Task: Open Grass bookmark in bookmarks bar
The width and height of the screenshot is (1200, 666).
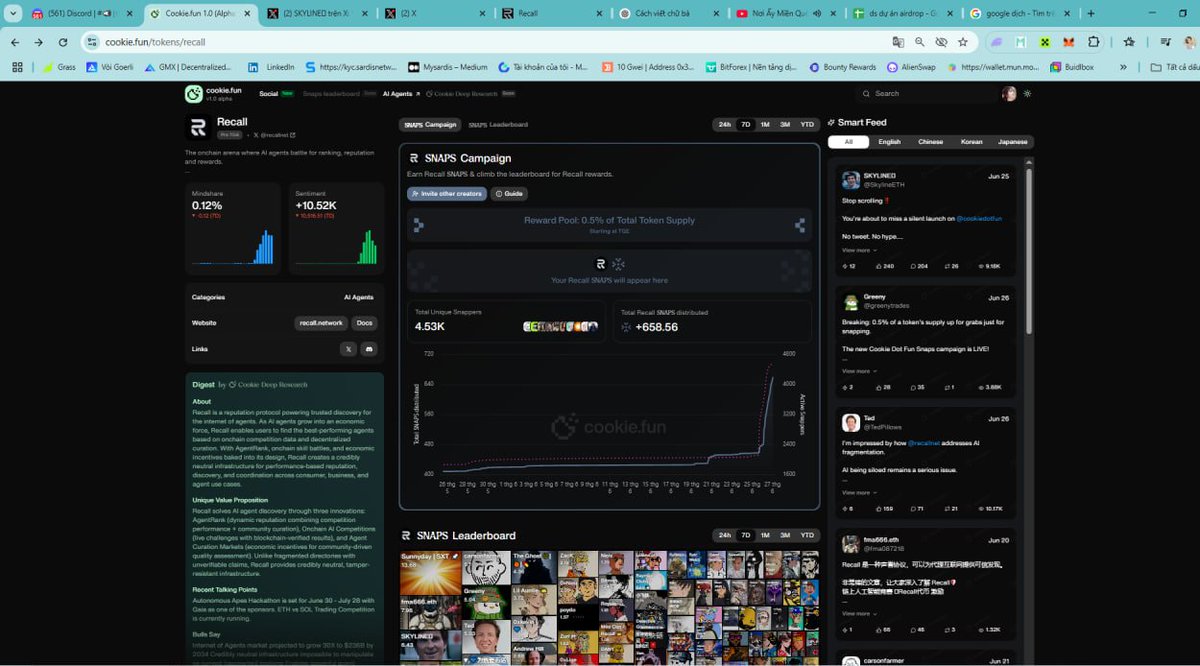Action: coord(59,67)
